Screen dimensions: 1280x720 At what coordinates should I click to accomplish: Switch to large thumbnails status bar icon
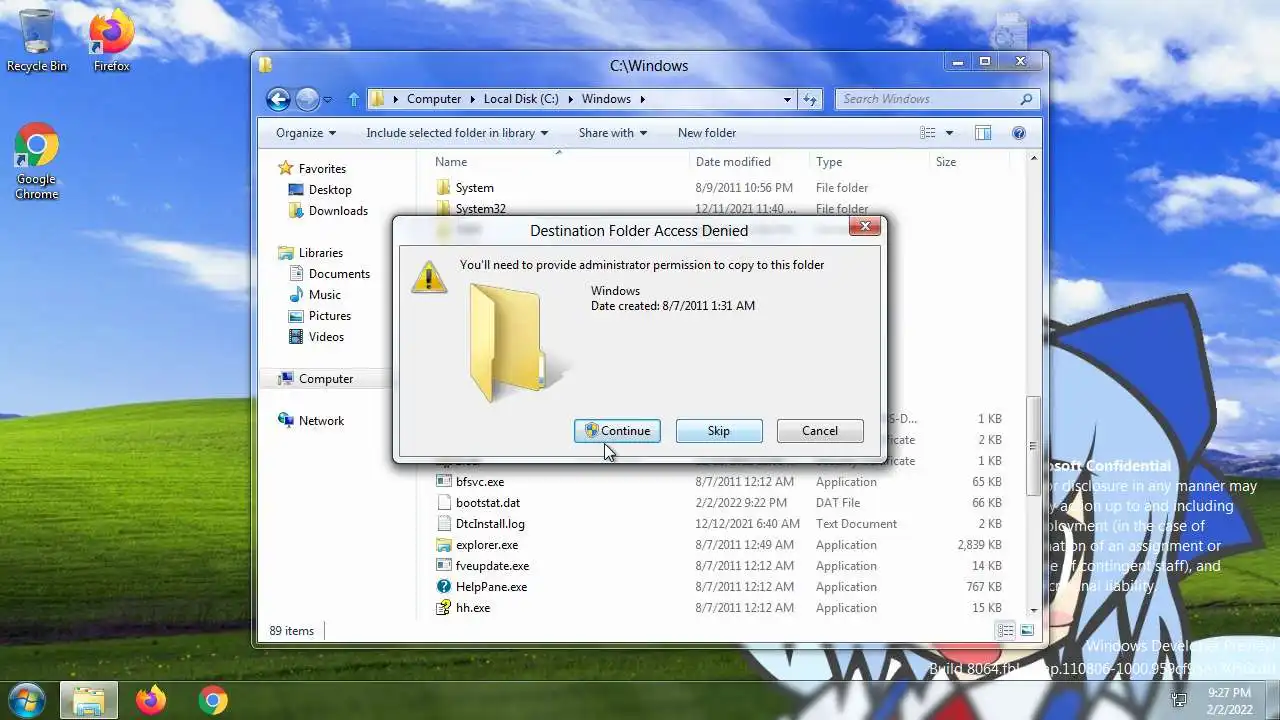(1026, 631)
